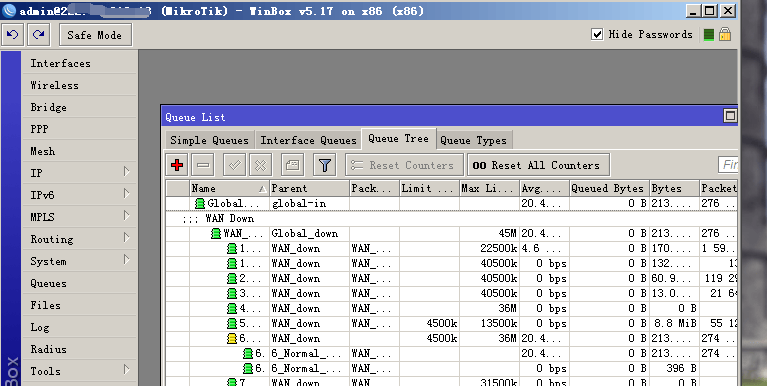Image resolution: width=767 pixels, height=386 pixels.
Task: Click the Reset Counters button
Action: (x=404, y=165)
